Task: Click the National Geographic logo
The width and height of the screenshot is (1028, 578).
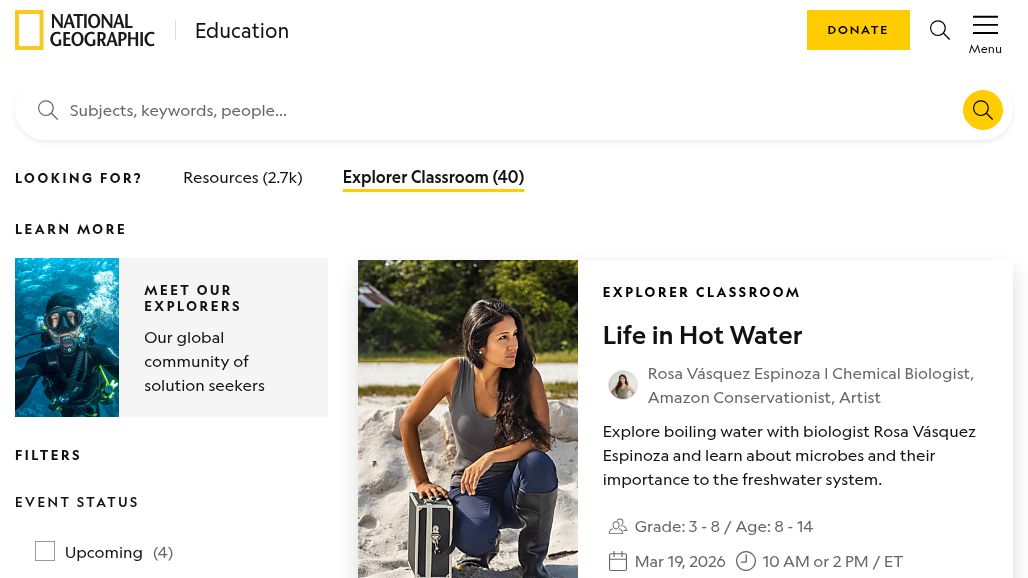Action: pyautogui.click(x=85, y=30)
